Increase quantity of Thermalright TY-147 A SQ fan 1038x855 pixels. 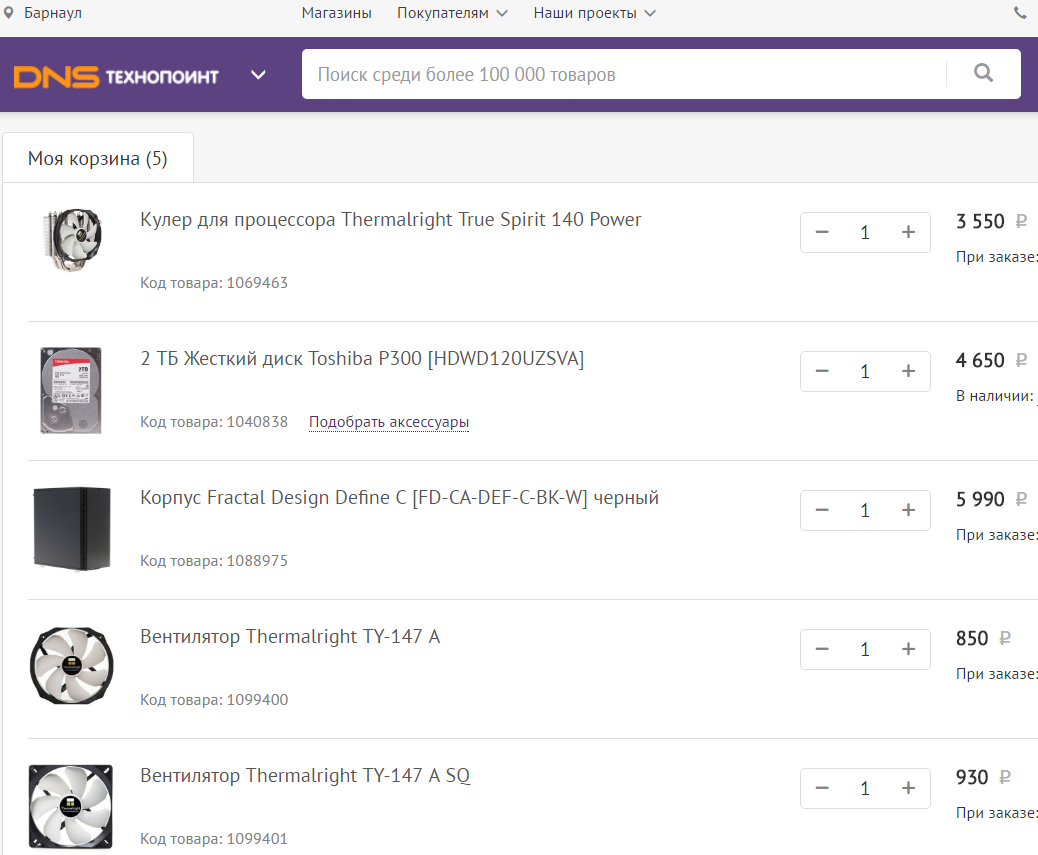click(908, 788)
